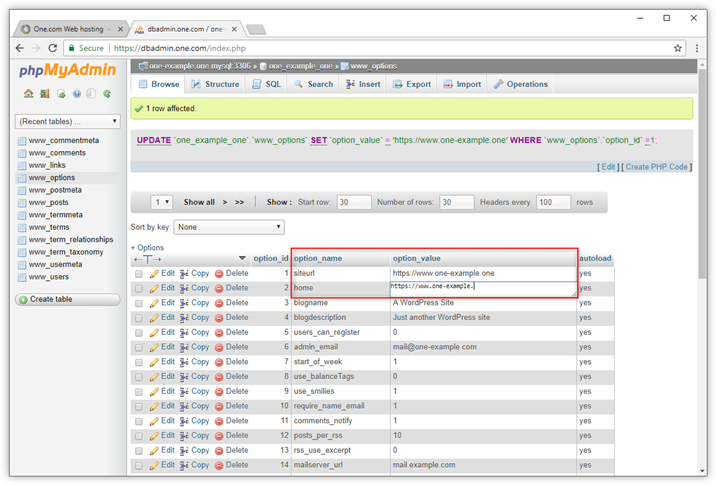The image size is (716, 485).
Task: Switch to the Insert tab
Action: (363, 84)
